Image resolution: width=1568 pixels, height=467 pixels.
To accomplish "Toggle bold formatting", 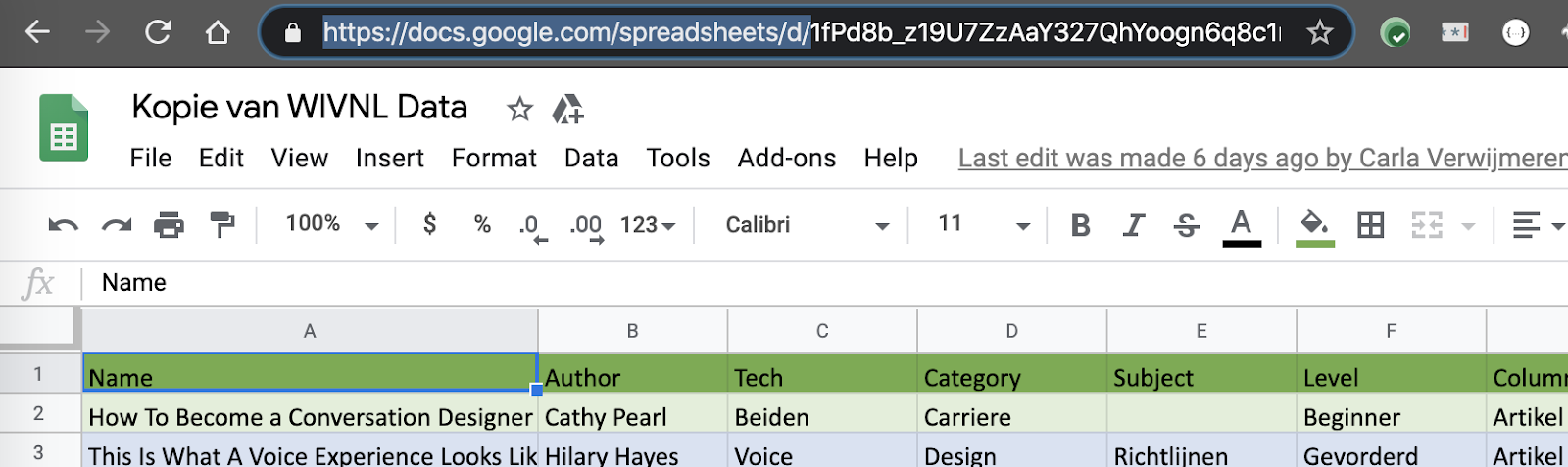I will pyautogui.click(x=1080, y=226).
